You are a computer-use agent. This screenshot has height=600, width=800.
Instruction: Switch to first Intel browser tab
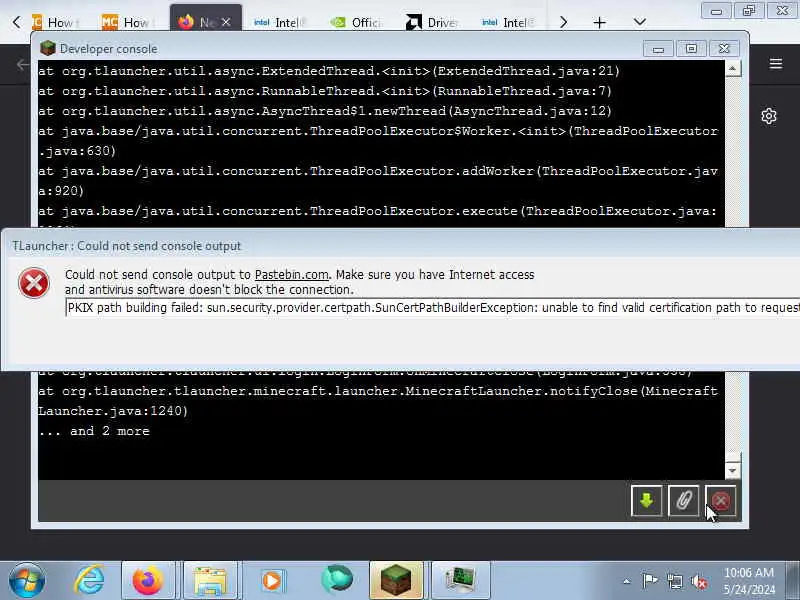click(279, 22)
